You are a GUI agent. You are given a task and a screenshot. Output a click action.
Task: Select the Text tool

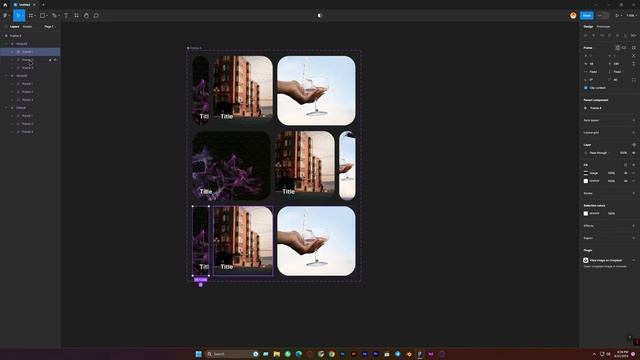[66, 16]
